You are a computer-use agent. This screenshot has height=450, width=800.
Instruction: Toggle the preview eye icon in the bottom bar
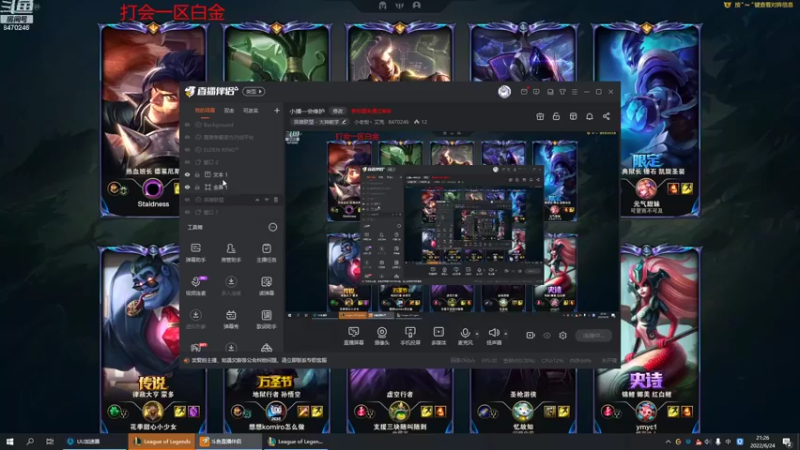coord(547,335)
